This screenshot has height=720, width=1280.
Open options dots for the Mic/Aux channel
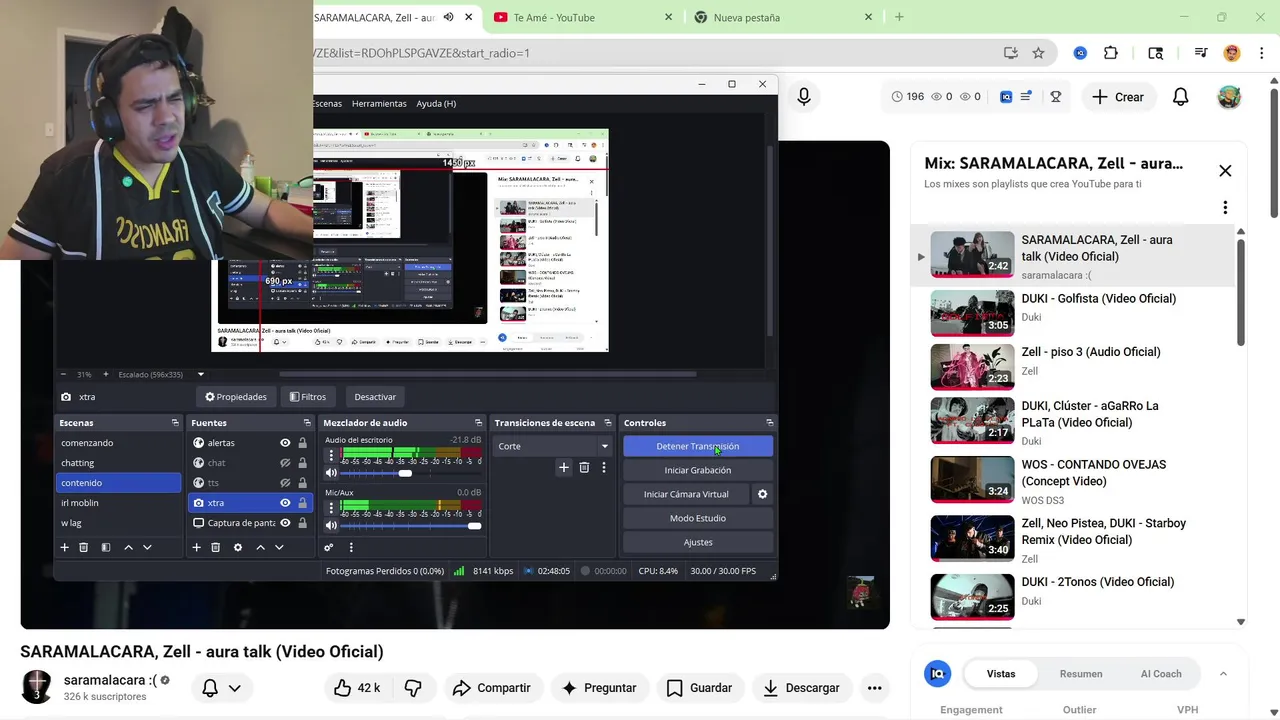(x=331, y=508)
